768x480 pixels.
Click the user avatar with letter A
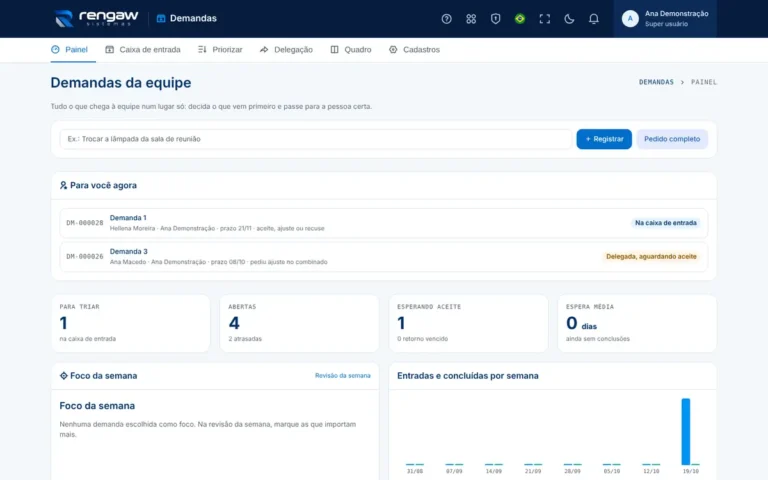[630, 19]
